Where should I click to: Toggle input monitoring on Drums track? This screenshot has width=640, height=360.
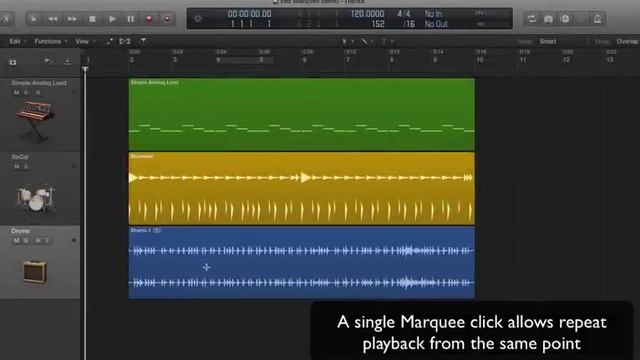point(47,240)
